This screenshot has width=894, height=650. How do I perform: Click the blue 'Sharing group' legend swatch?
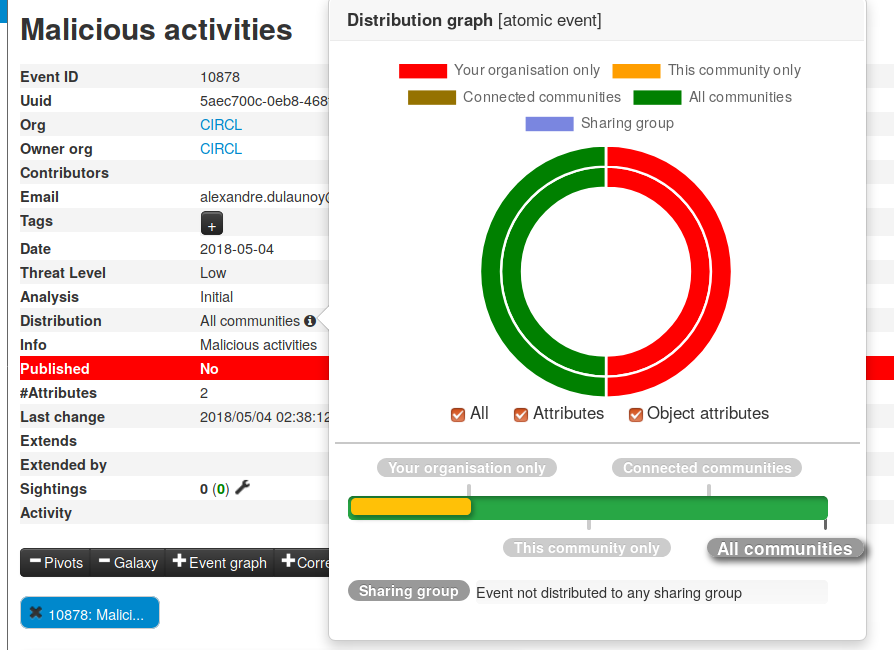549,124
